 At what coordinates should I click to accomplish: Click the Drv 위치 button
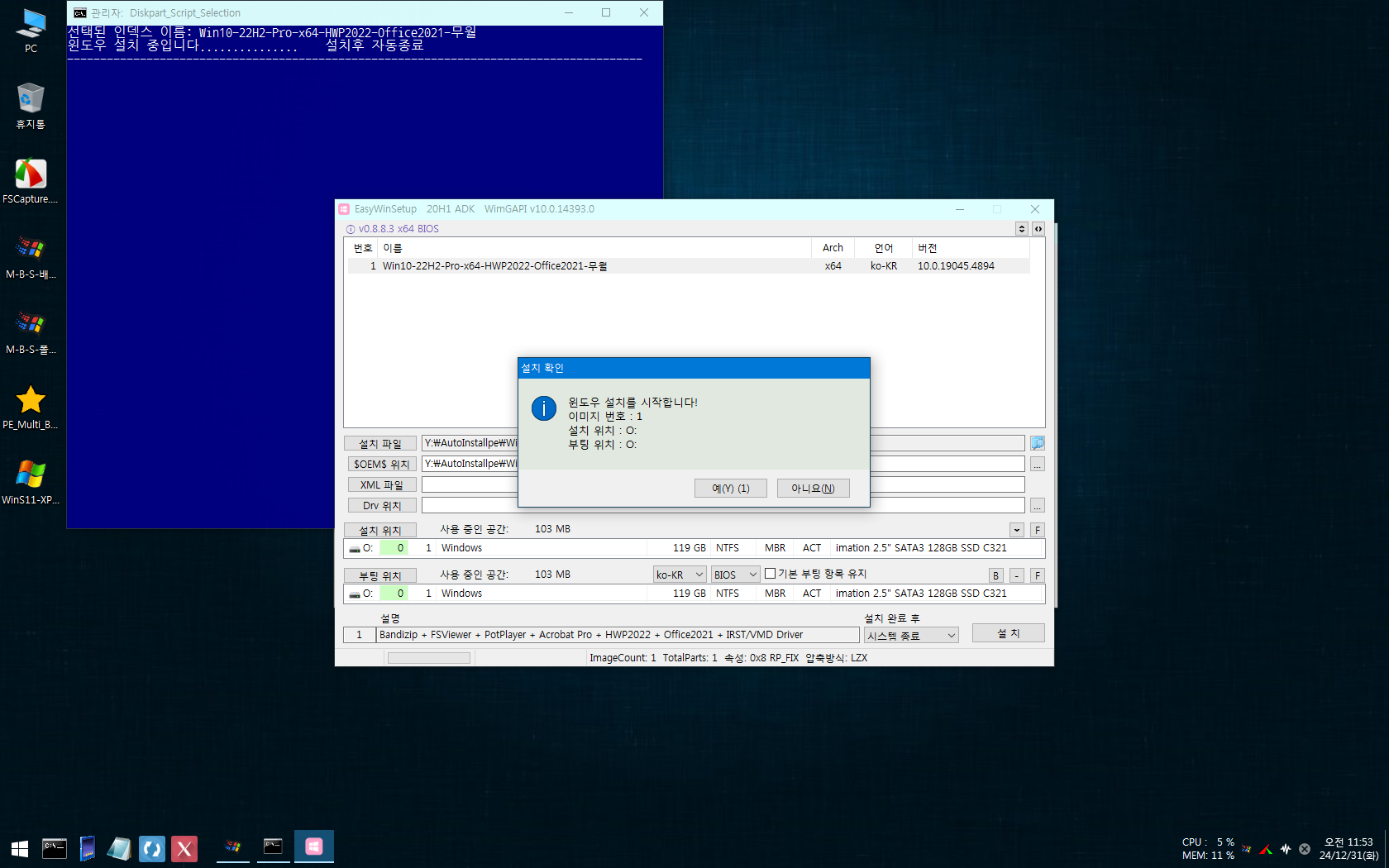pyautogui.click(x=380, y=506)
